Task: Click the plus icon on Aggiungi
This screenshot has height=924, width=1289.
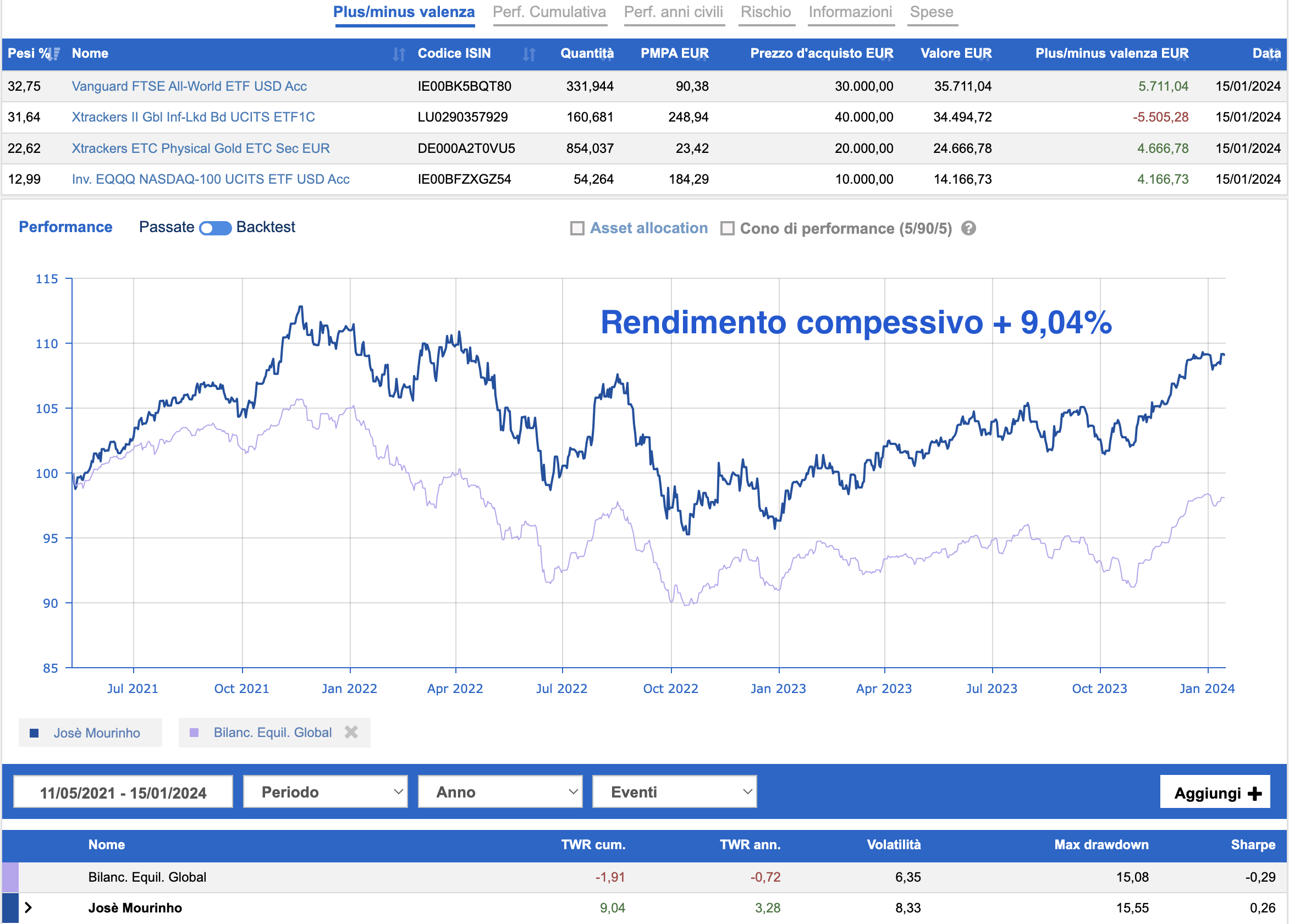Action: click(x=1254, y=794)
